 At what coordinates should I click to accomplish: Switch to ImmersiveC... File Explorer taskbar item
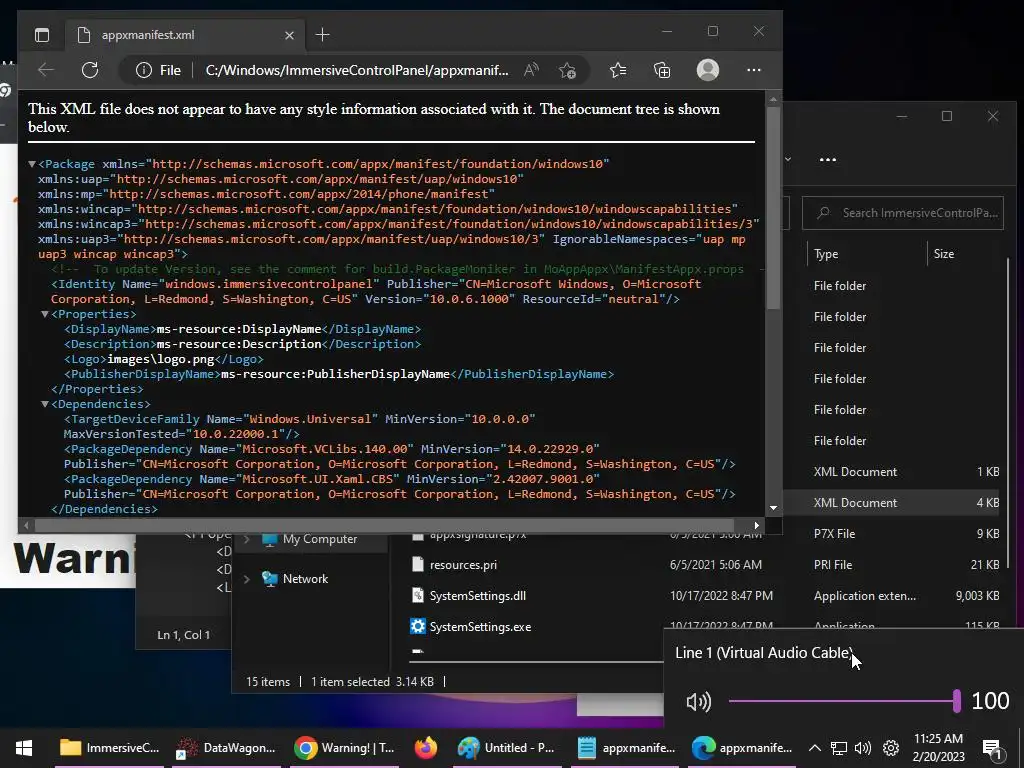tap(108, 748)
